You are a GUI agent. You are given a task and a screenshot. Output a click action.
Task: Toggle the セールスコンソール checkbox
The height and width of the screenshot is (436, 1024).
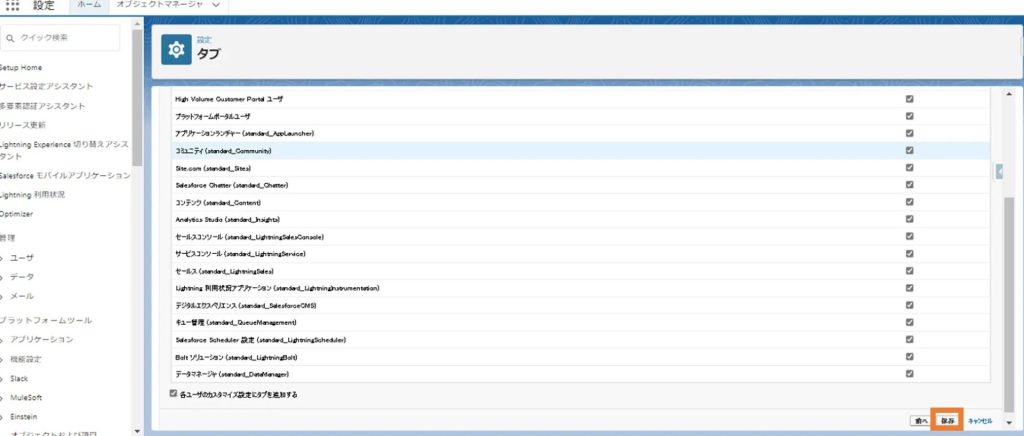click(909, 236)
